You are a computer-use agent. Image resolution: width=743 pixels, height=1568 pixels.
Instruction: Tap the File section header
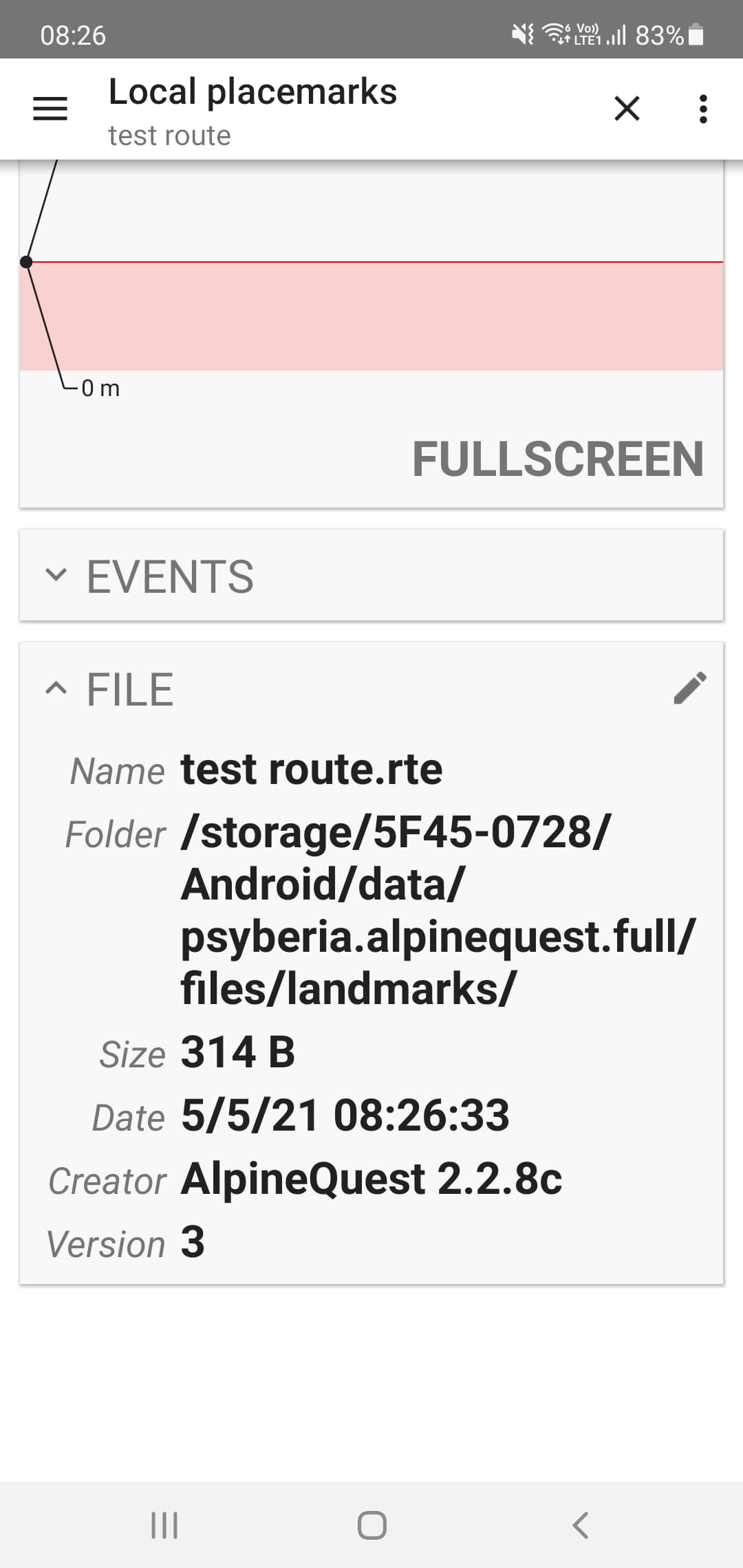[130, 690]
